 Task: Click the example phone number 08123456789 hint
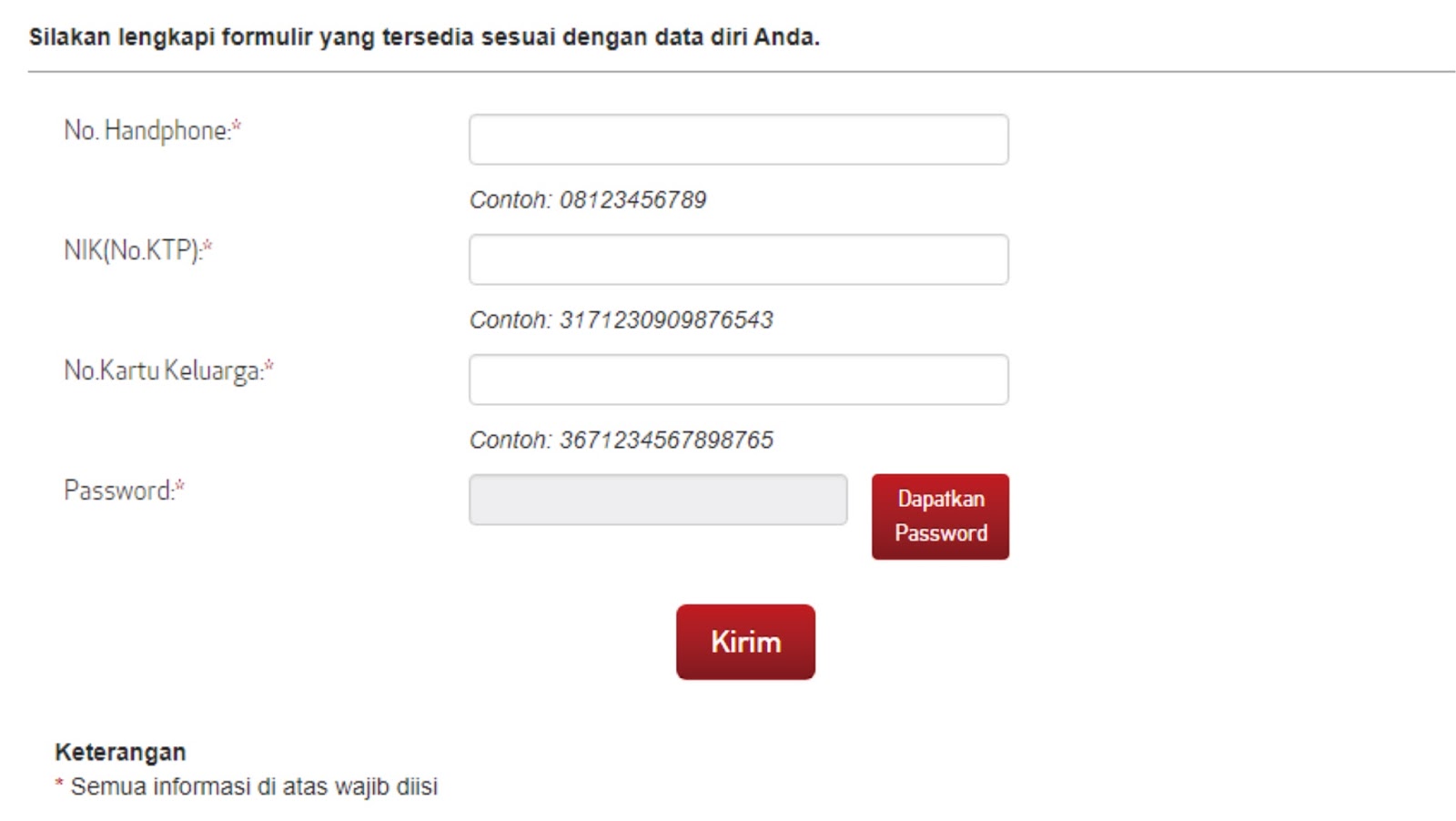[x=588, y=199]
